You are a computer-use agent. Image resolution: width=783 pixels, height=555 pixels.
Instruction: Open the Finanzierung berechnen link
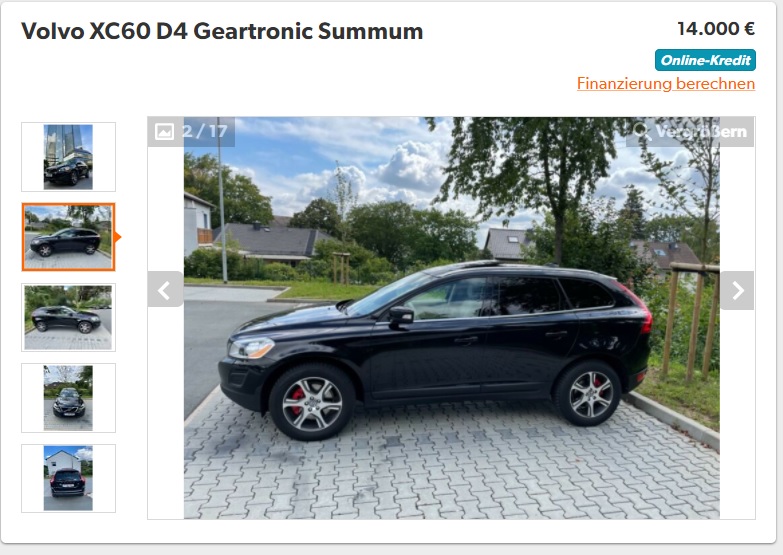pos(666,83)
